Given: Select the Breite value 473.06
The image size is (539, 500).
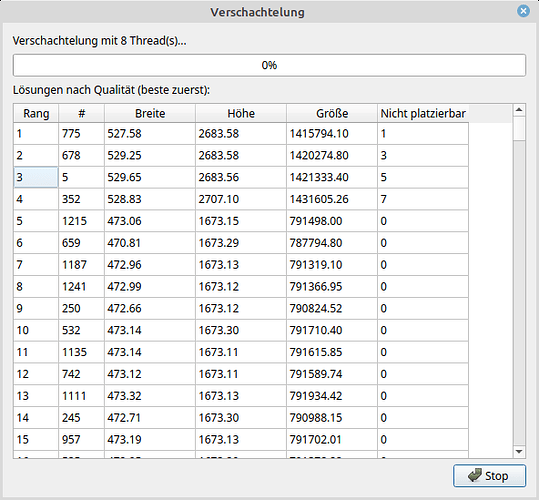Looking at the screenshot, I should click(150, 221).
